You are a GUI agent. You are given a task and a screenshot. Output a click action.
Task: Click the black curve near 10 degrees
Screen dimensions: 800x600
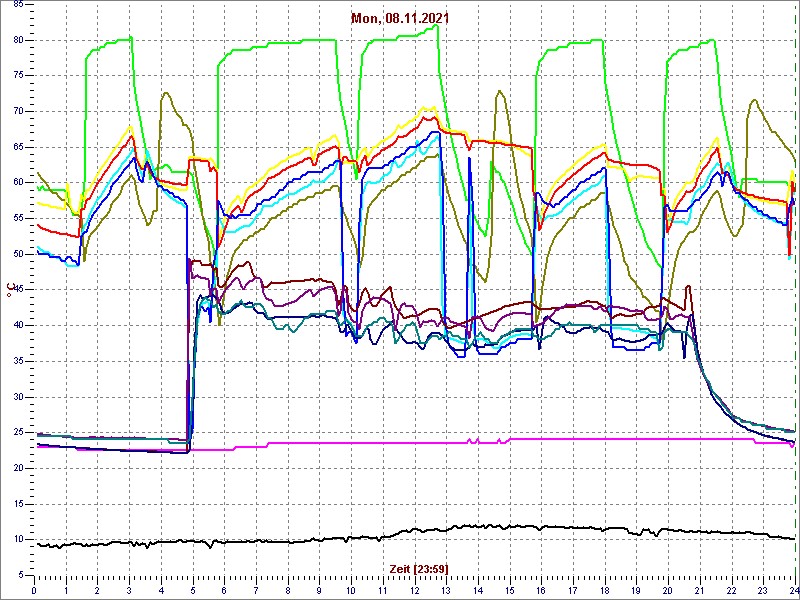pos(300,541)
